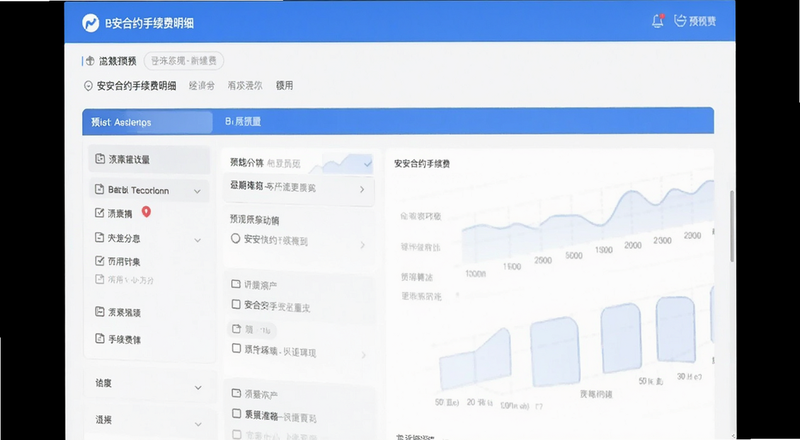Click the lightning logo in the blue header
Viewport: 800px width, 440px height.
[90, 23]
